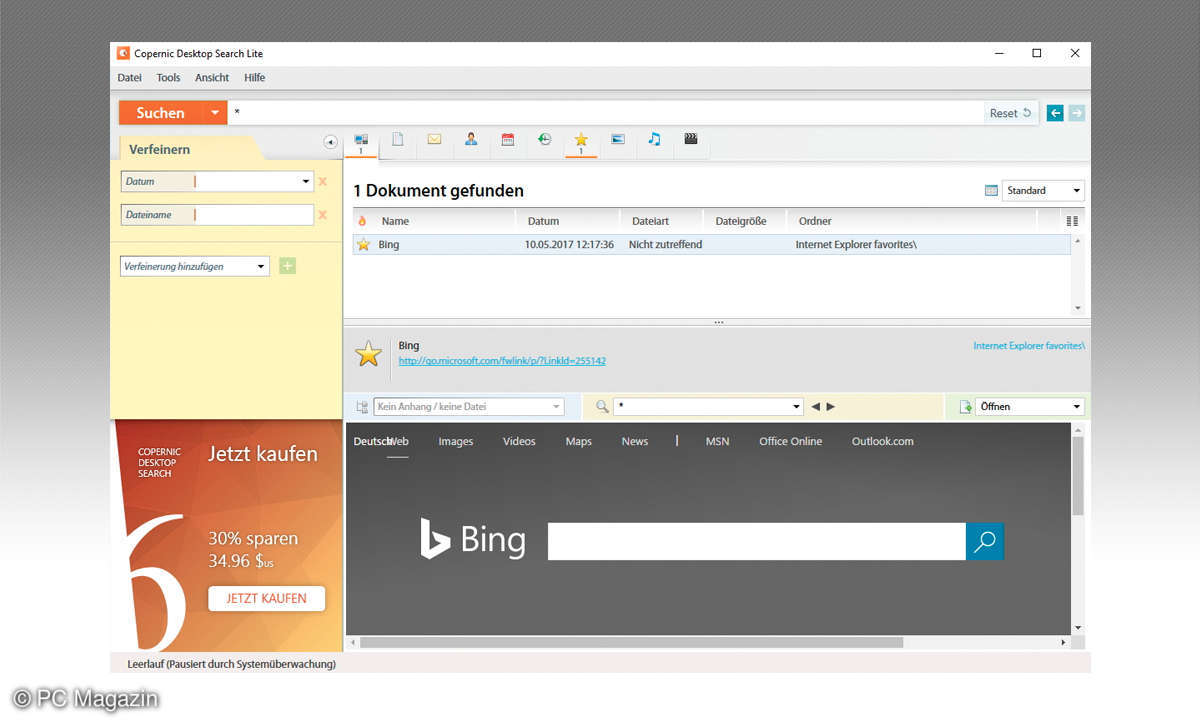Open the column chooser icon in results header
Image resolution: width=1200 pixels, height=720 pixels.
[x=1073, y=221]
